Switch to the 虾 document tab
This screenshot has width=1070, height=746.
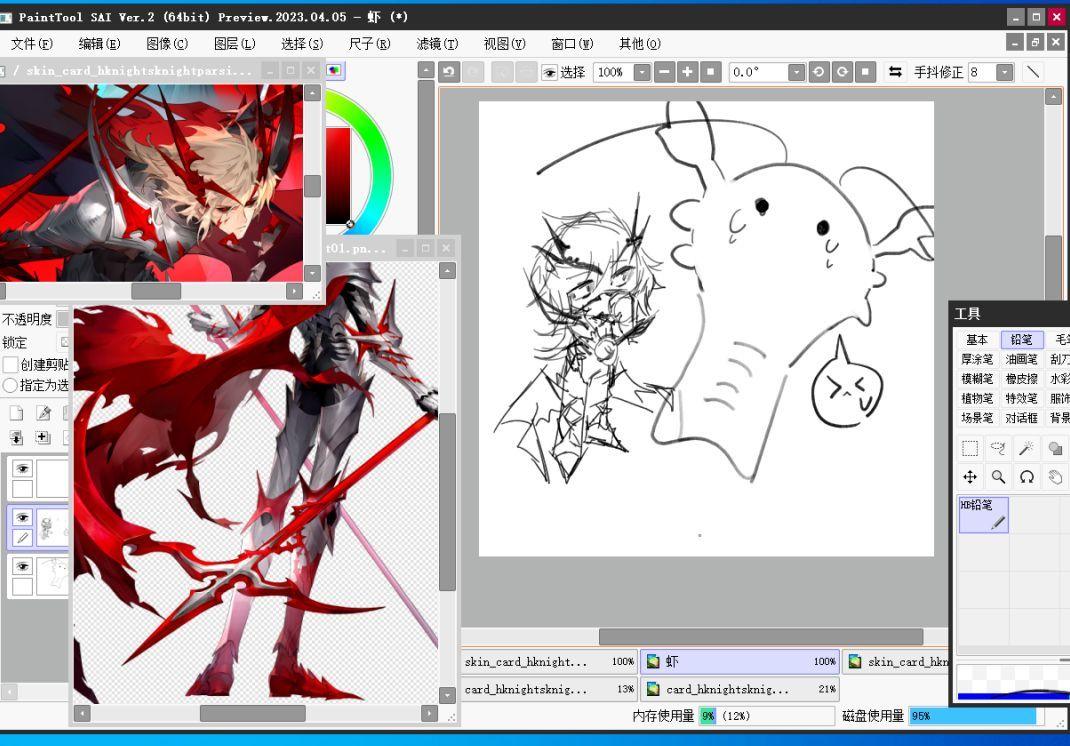click(740, 661)
